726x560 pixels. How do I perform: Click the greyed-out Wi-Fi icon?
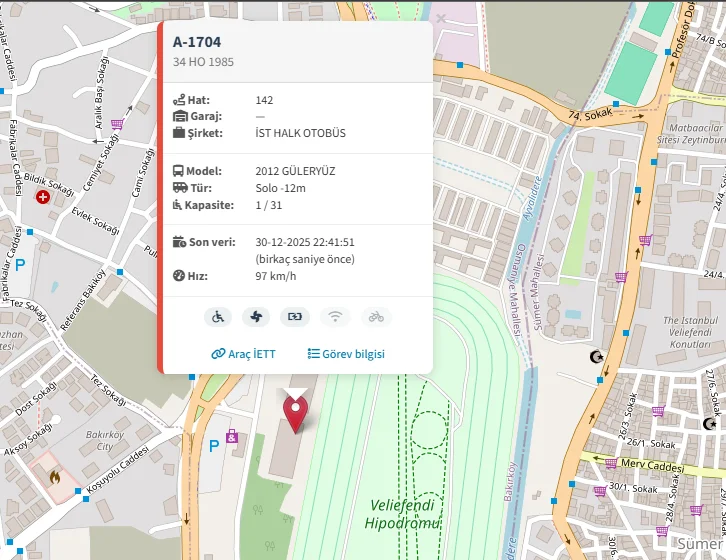tap(336, 317)
